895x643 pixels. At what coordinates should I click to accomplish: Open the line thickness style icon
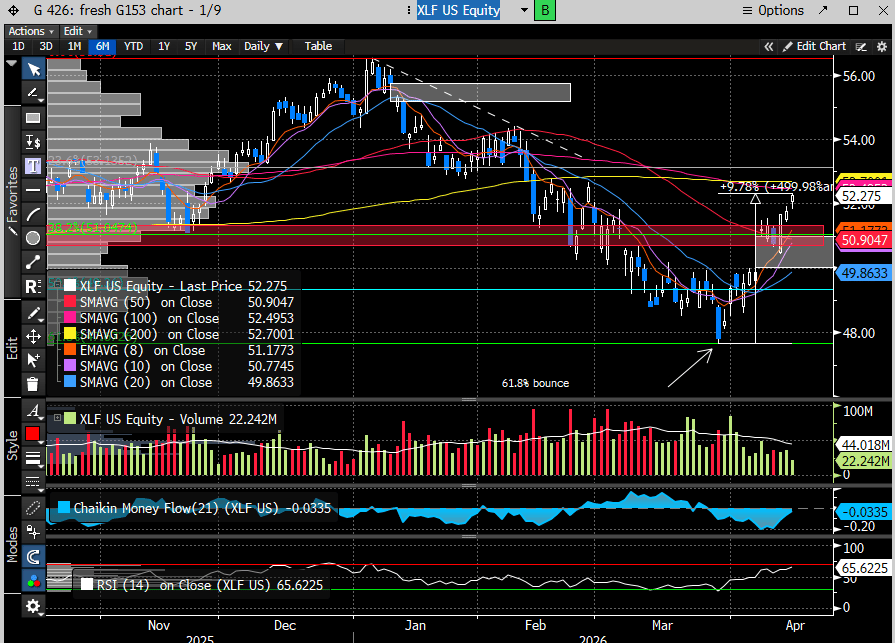click(x=34, y=458)
